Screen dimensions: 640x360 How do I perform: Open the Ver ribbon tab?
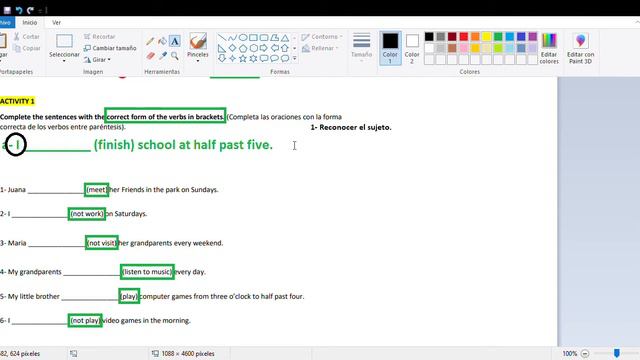click(x=56, y=22)
